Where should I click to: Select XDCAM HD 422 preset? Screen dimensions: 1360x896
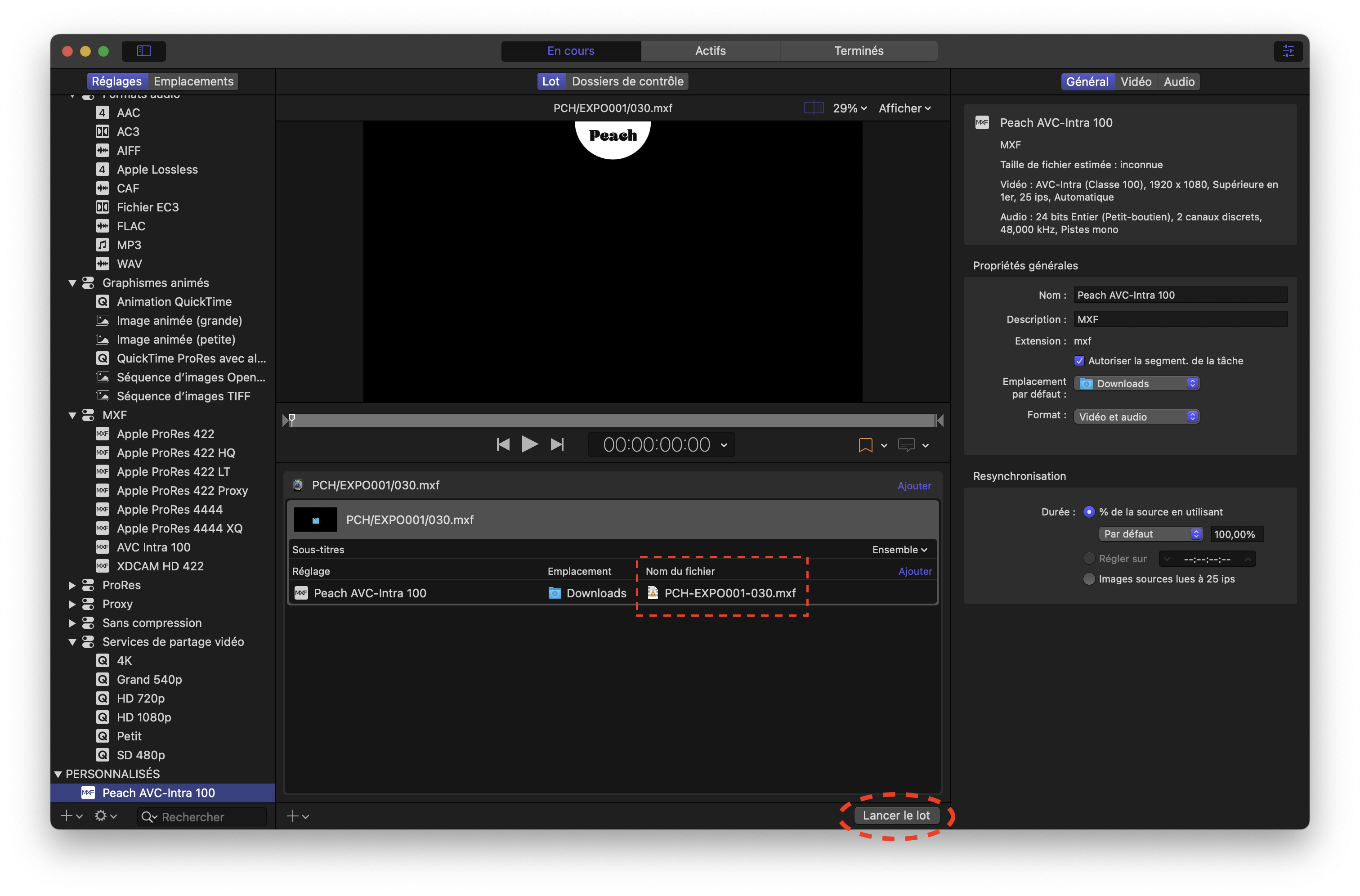click(x=160, y=566)
